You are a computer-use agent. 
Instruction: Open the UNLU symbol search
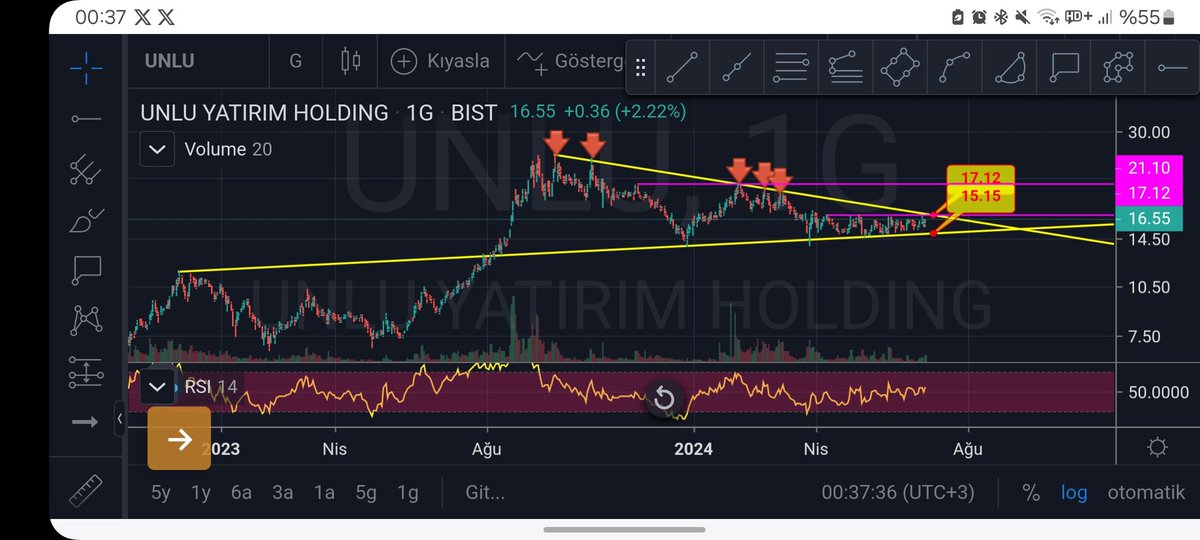click(x=168, y=61)
